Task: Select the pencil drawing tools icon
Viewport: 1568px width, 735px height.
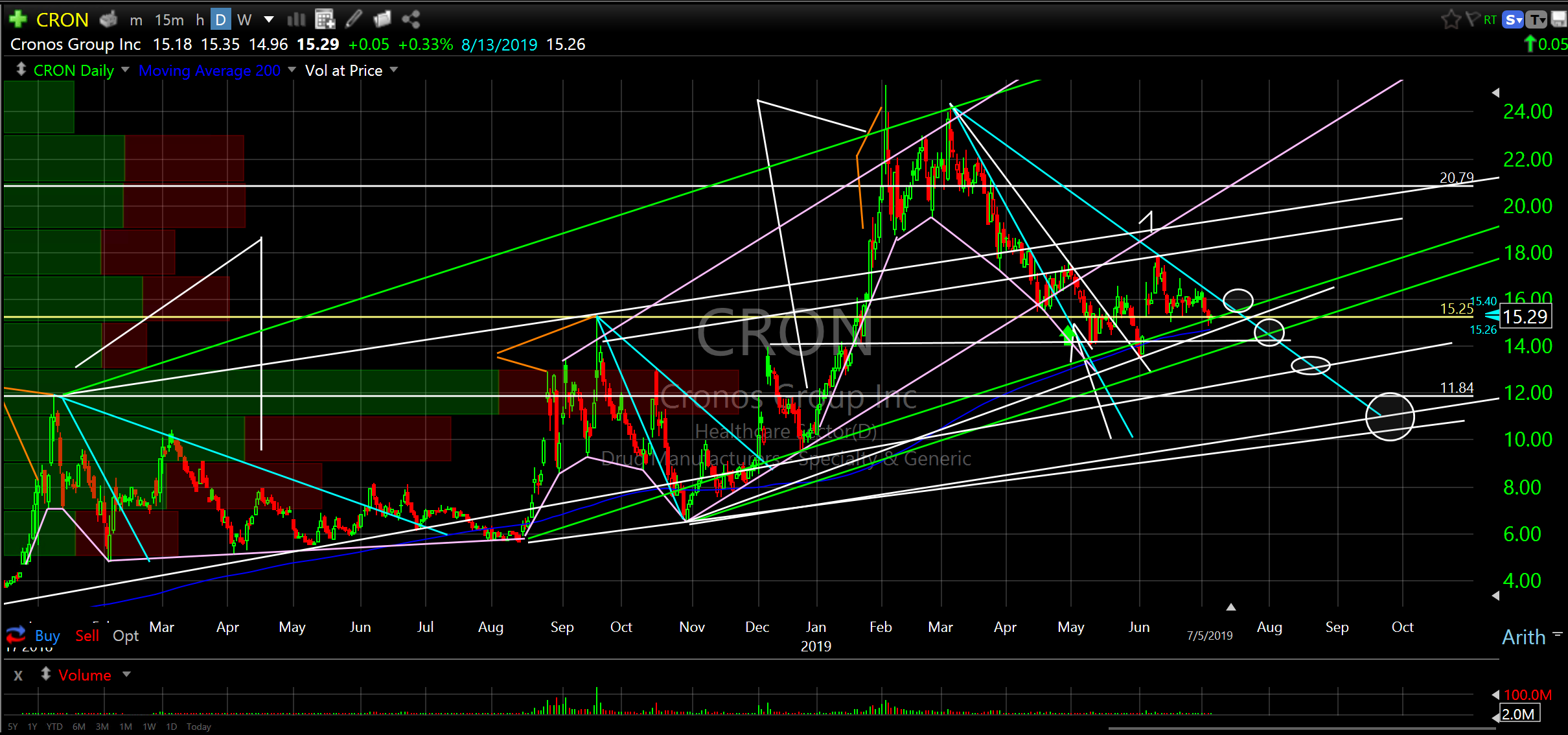Action: click(x=354, y=19)
